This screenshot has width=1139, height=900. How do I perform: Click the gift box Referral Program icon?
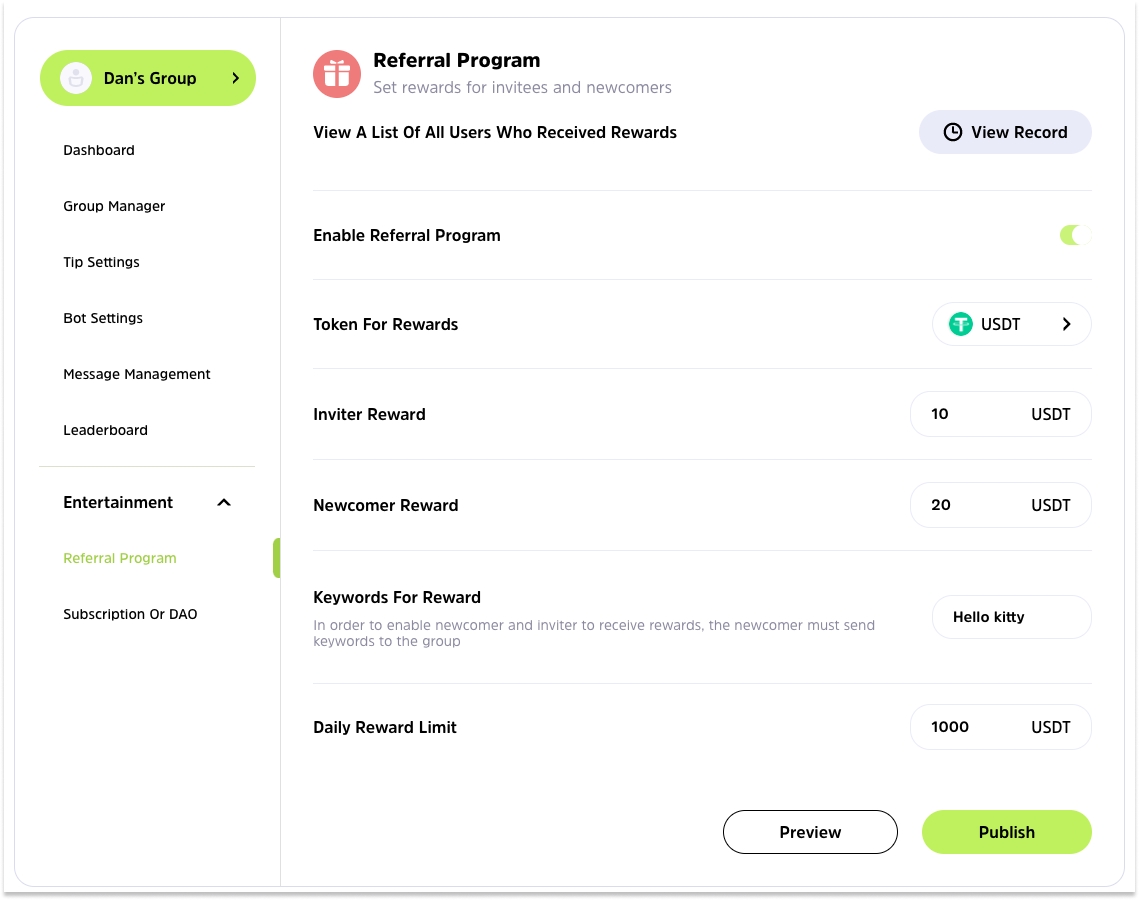pos(336,74)
